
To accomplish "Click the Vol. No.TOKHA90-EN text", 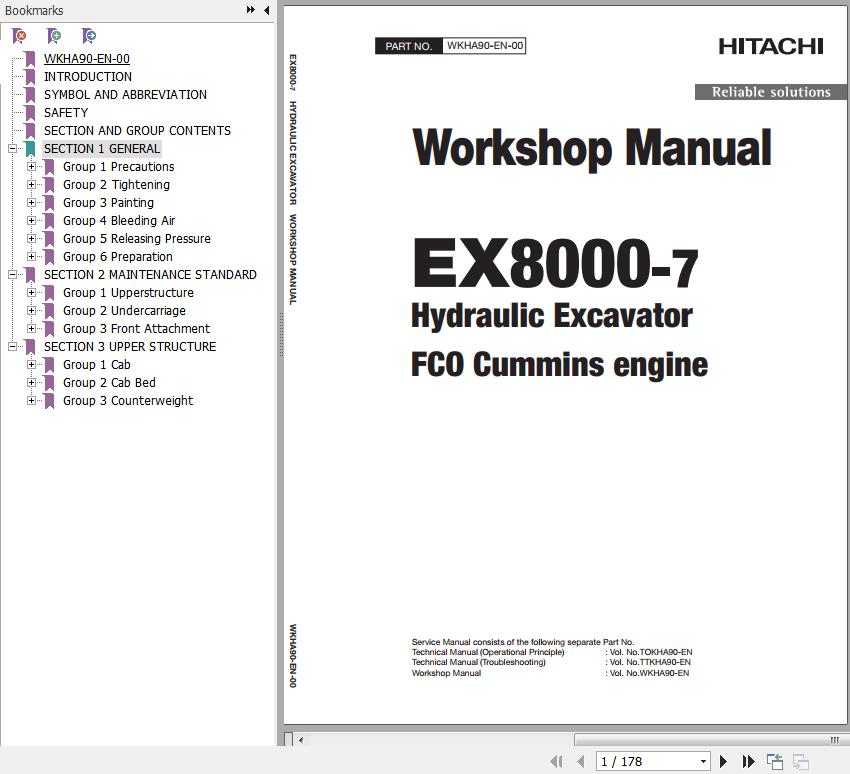I will point(651,652).
